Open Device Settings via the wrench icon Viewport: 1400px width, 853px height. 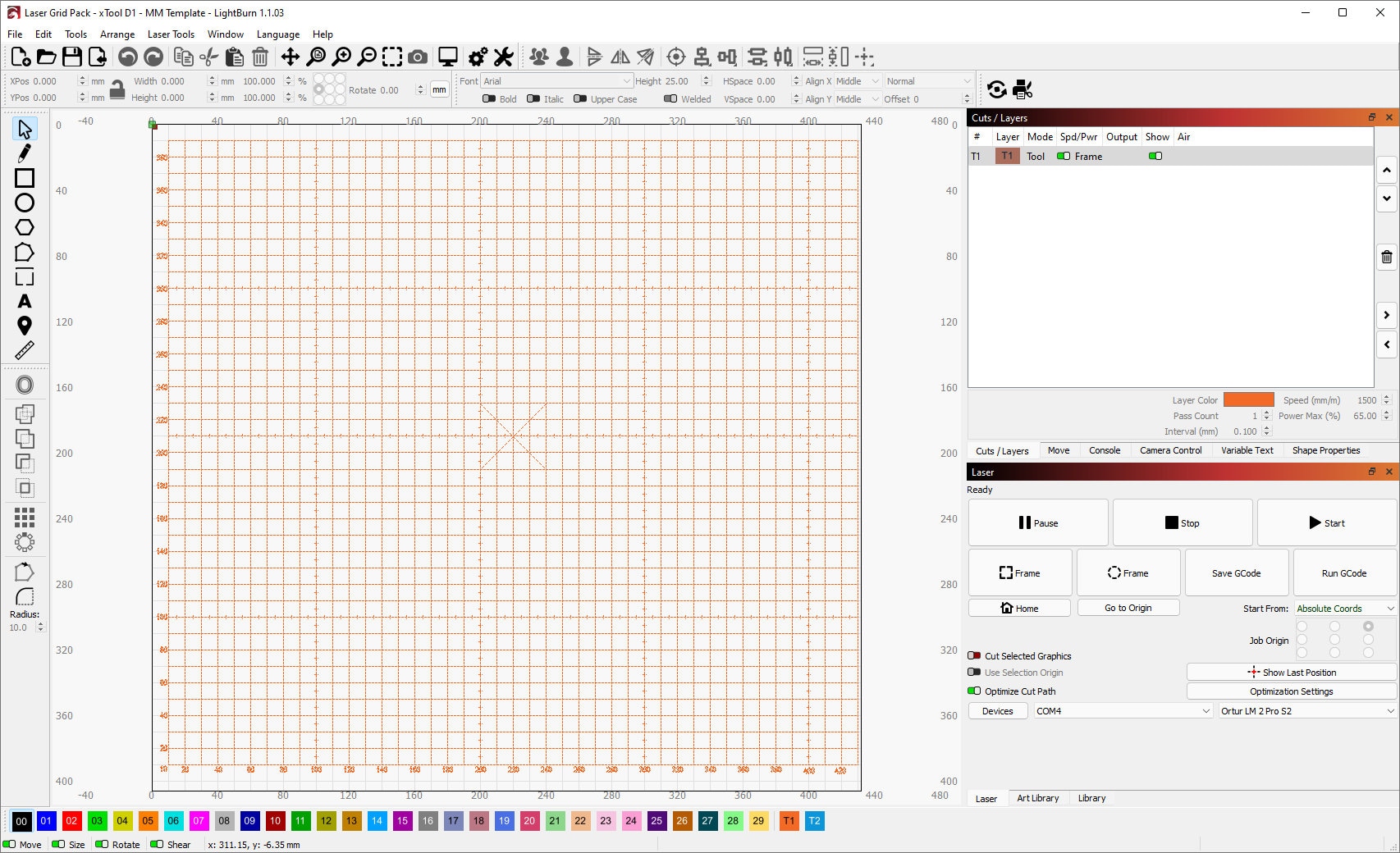(x=503, y=57)
